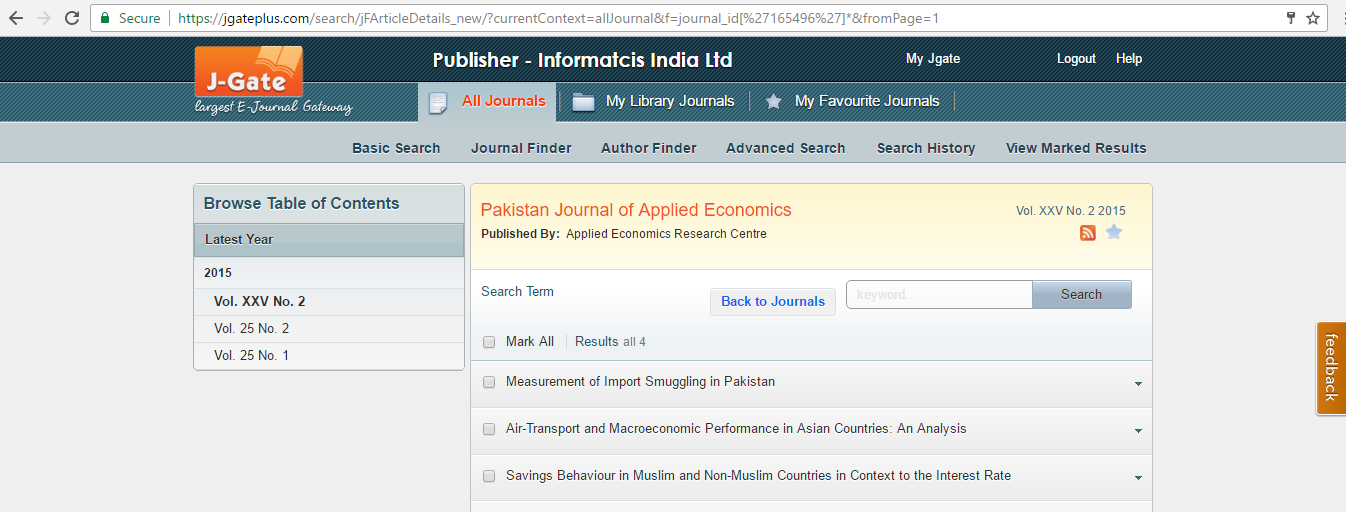Open the feedback side tab

click(x=1331, y=368)
